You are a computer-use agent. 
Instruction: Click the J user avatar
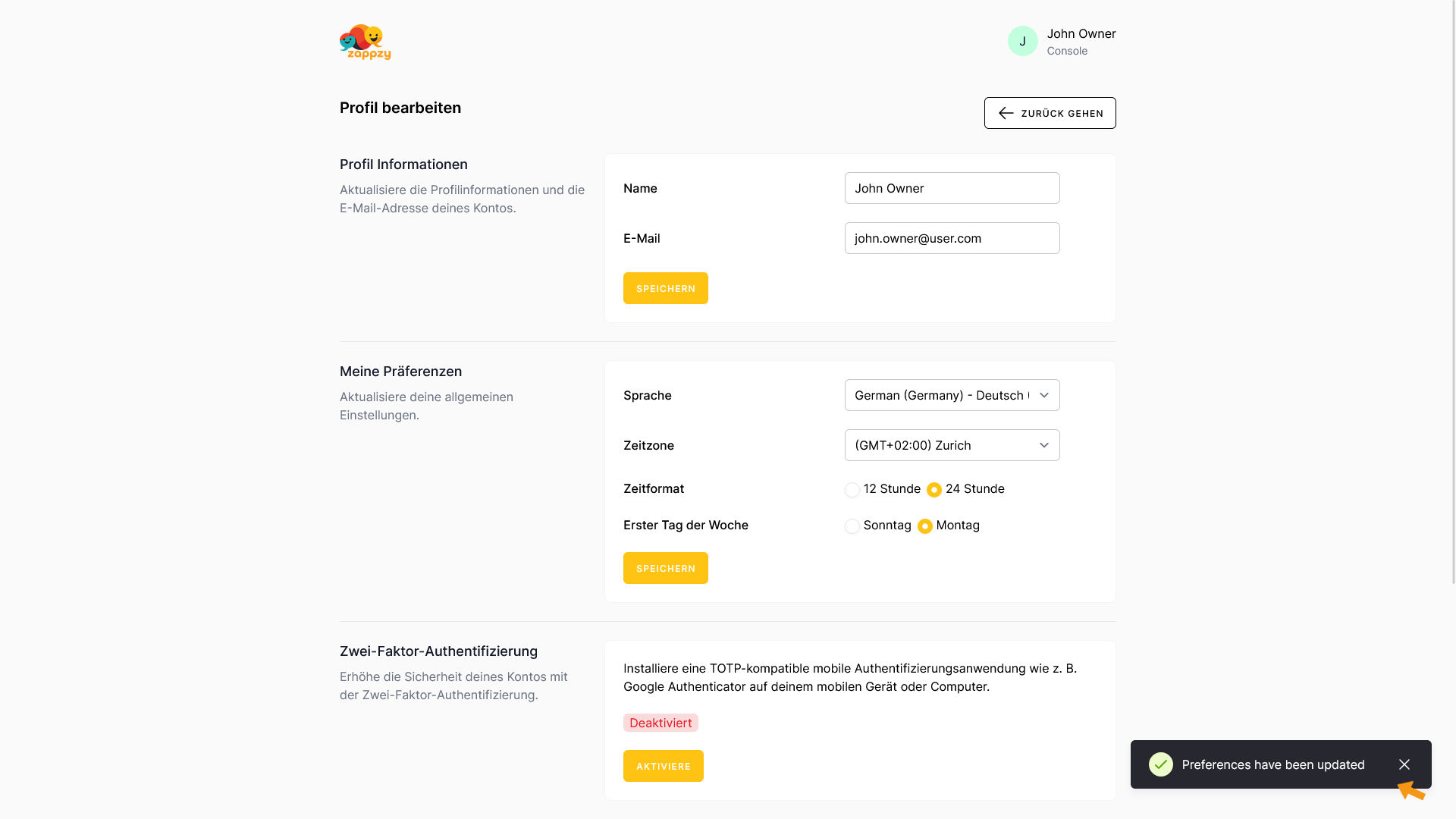coord(1022,41)
